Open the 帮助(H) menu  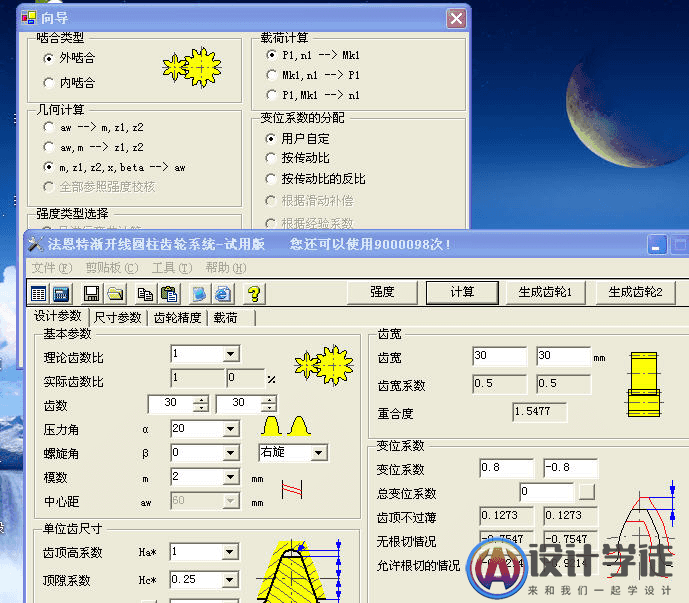[x=226, y=268]
